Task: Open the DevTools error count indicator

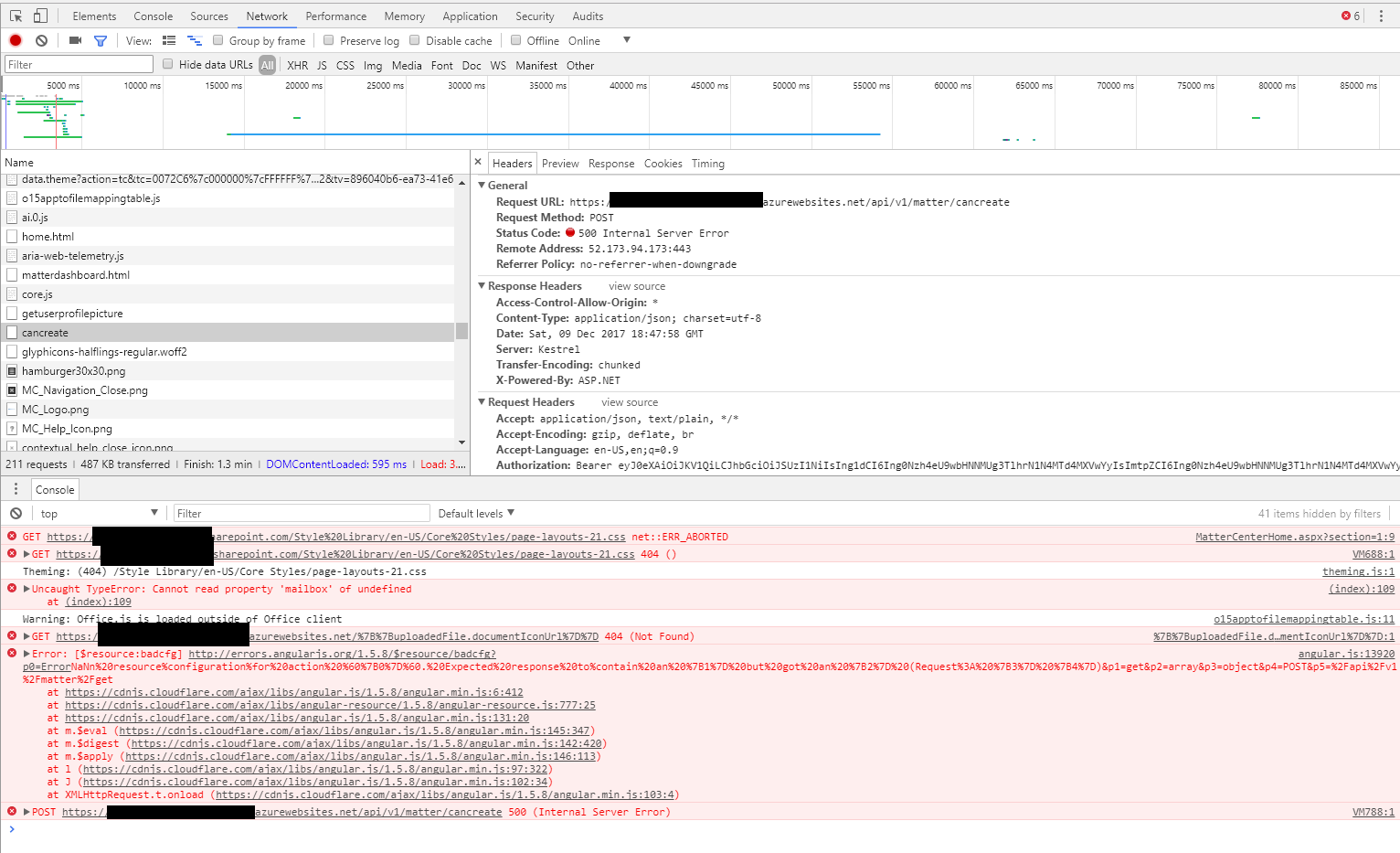Action: (1351, 16)
